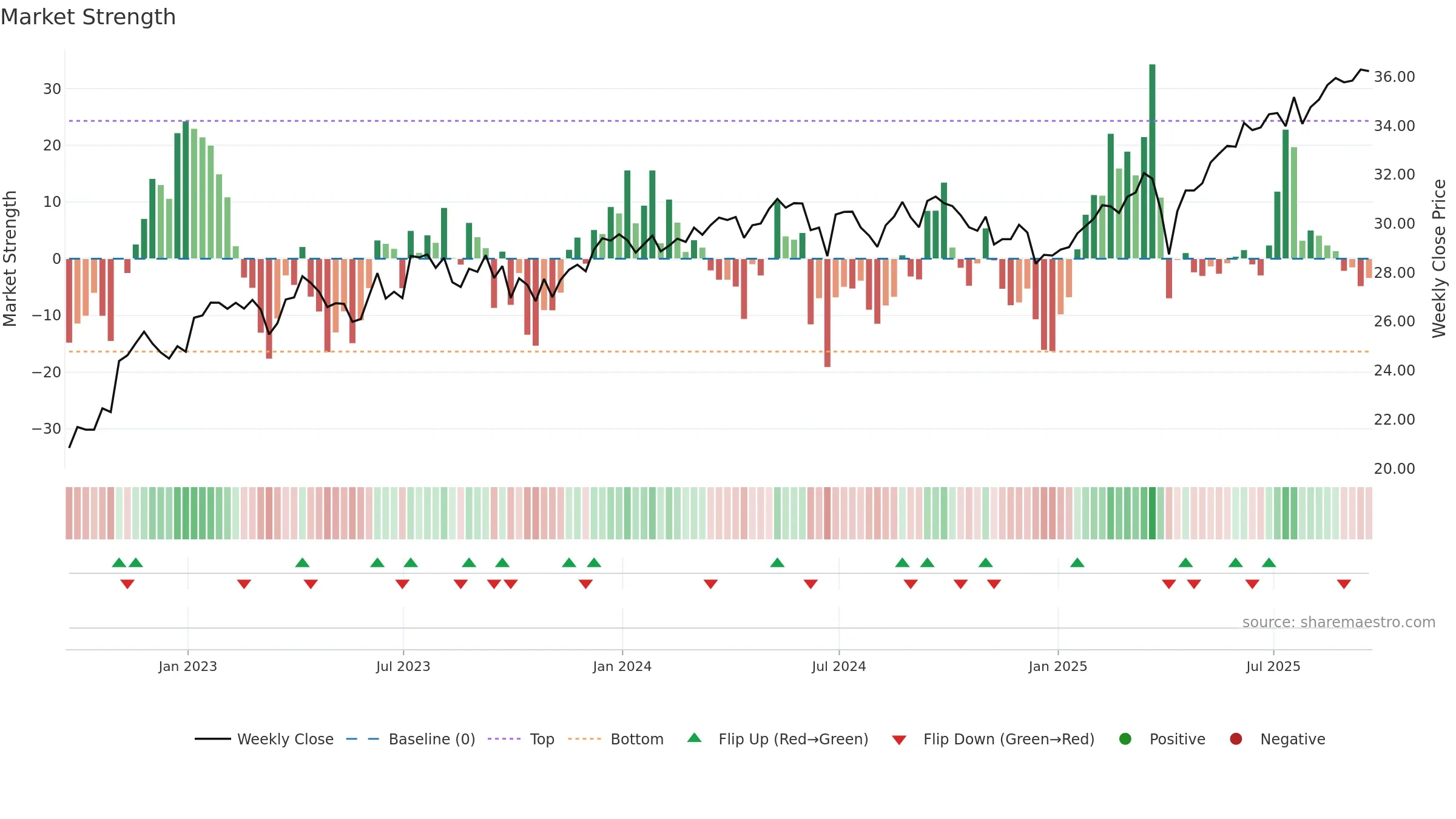Click the green Positive circle in legend
Image resolution: width=1456 pixels, height=819 pixels.
click(1125, 739)
